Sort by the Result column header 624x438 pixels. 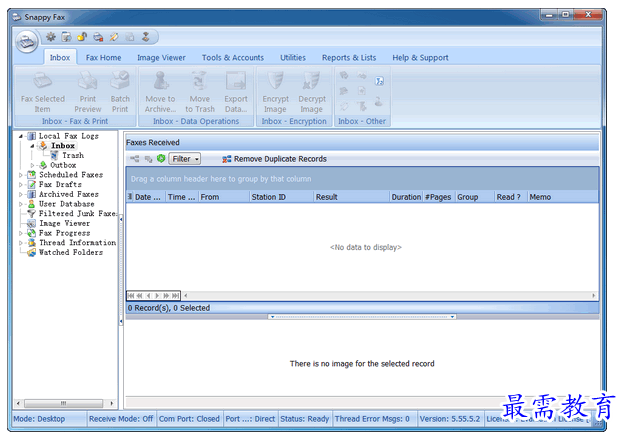pos(351,197)
